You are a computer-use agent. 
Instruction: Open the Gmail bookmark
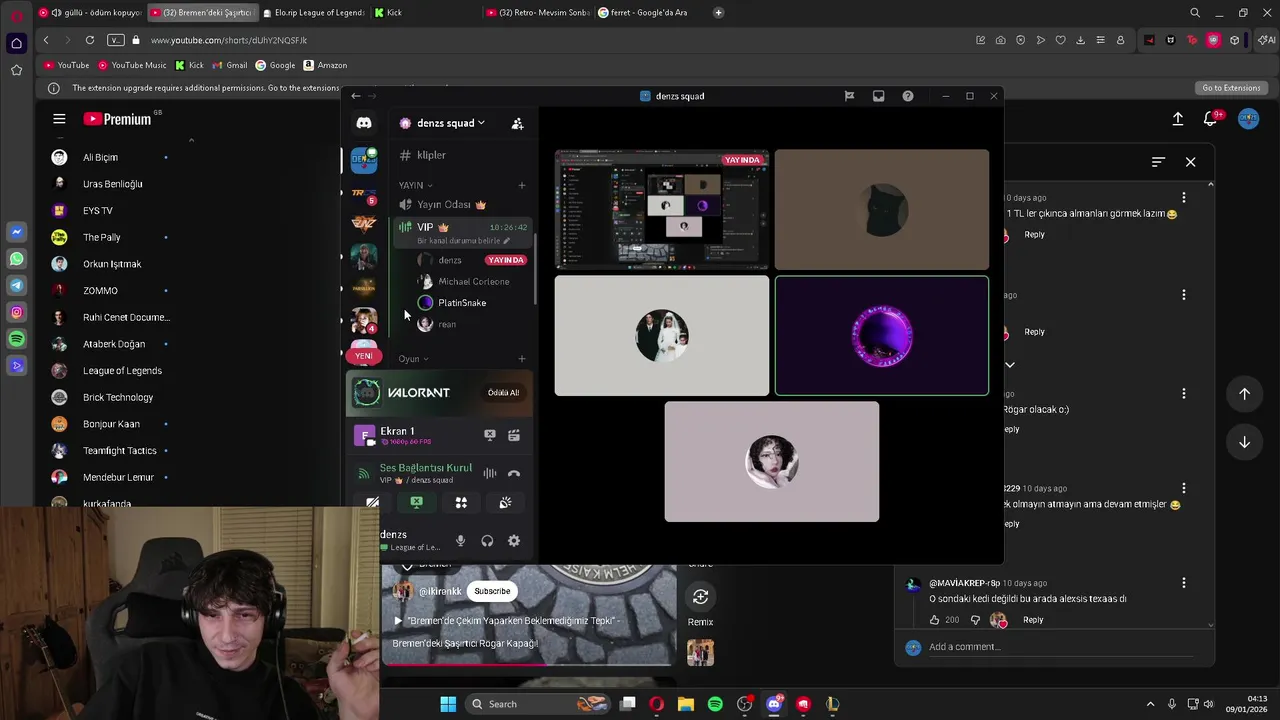click(229, 65)
